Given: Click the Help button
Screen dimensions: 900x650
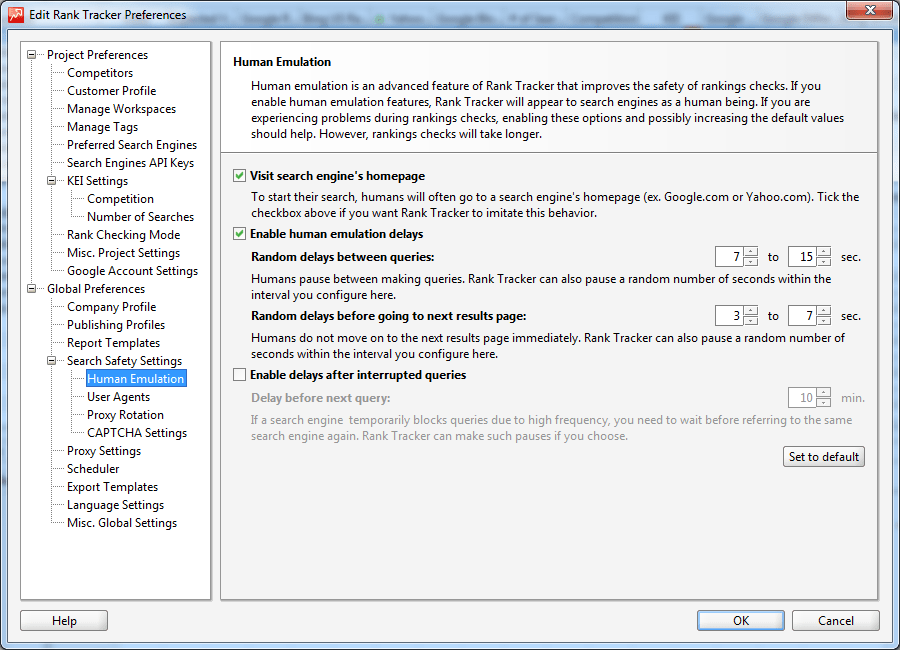Looking at the screenshot, I should click(64, 621).
